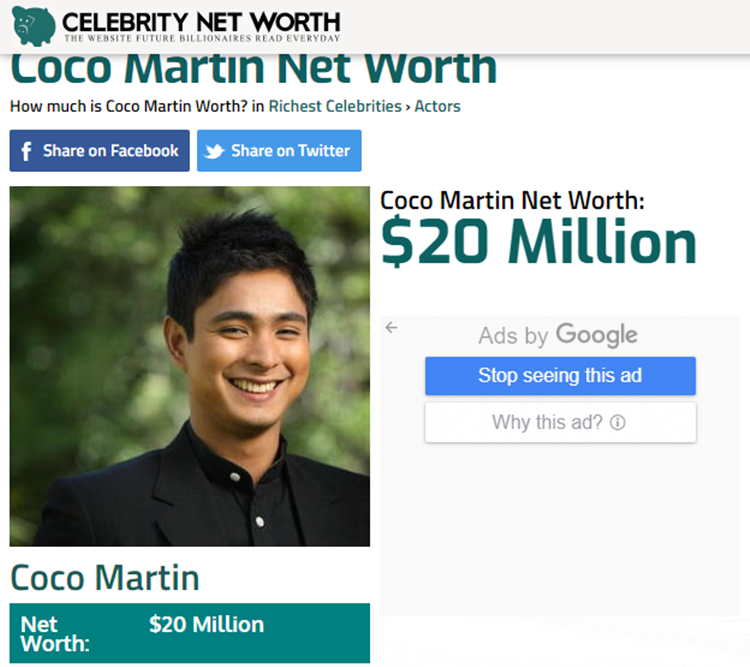Screen dimensions: 750x667
Task: Share on Facebook button
Action: click(99, 151)
